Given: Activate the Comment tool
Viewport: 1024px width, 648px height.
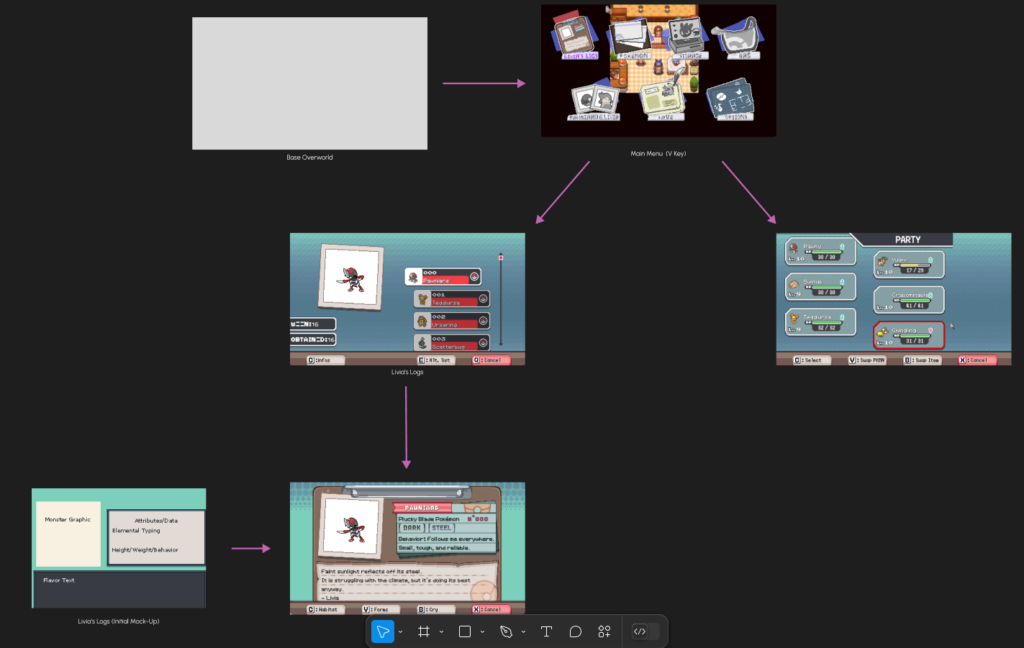Looking at the screenshot, I should (x=575, y=632).
